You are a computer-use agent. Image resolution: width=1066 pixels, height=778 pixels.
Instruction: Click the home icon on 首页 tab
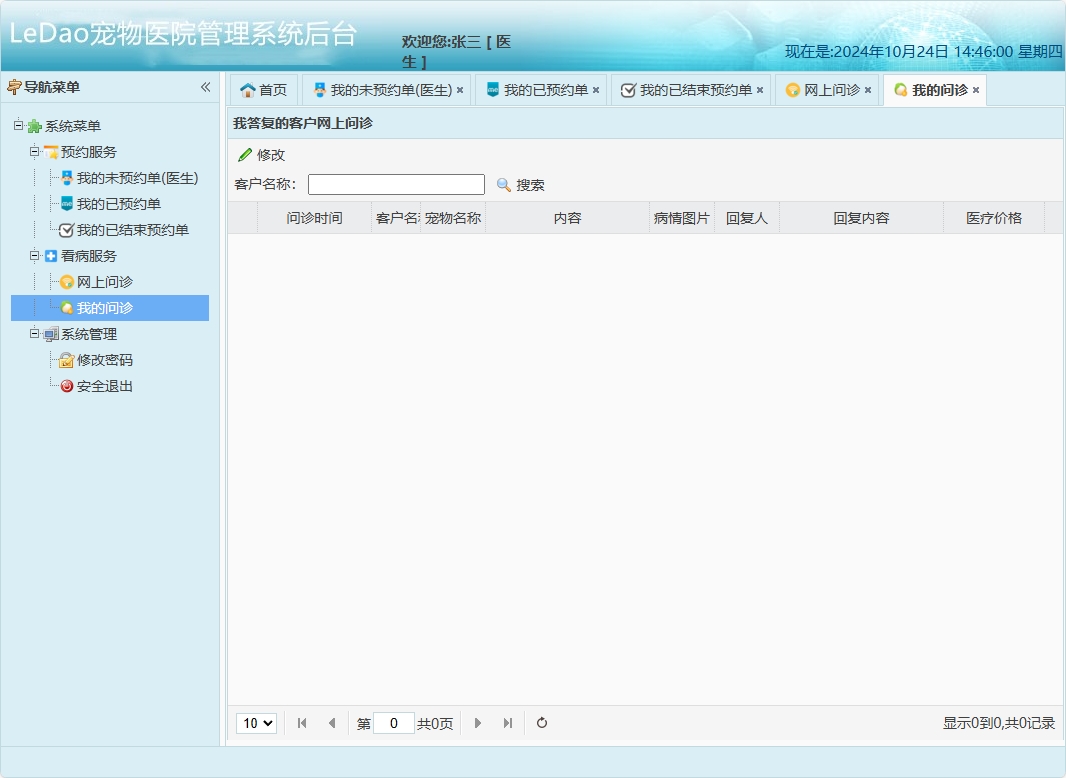point(246,89)
